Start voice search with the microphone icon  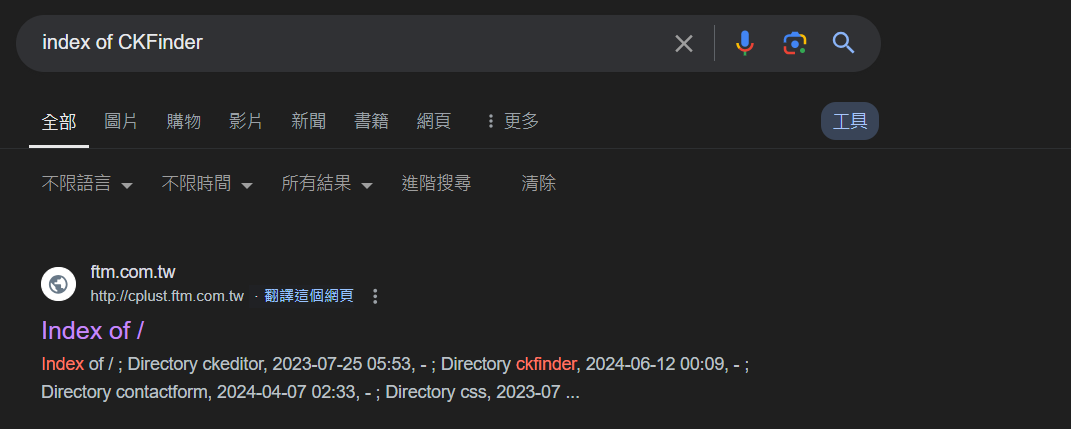(x=745, y=44)
